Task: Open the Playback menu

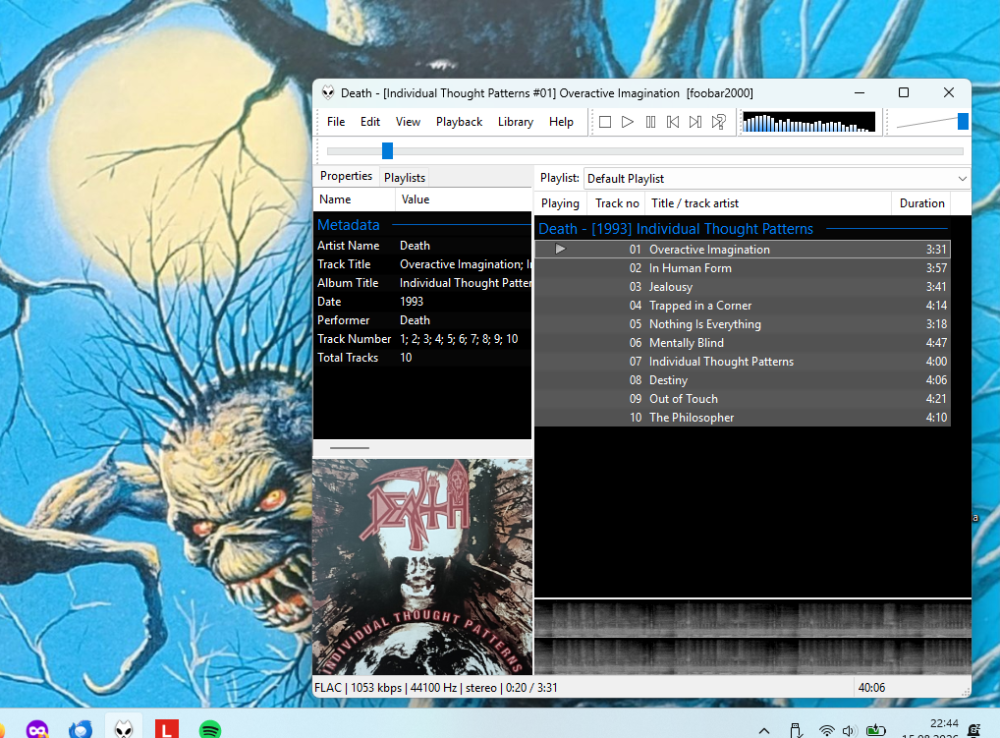Action: (x=459, y=122)
